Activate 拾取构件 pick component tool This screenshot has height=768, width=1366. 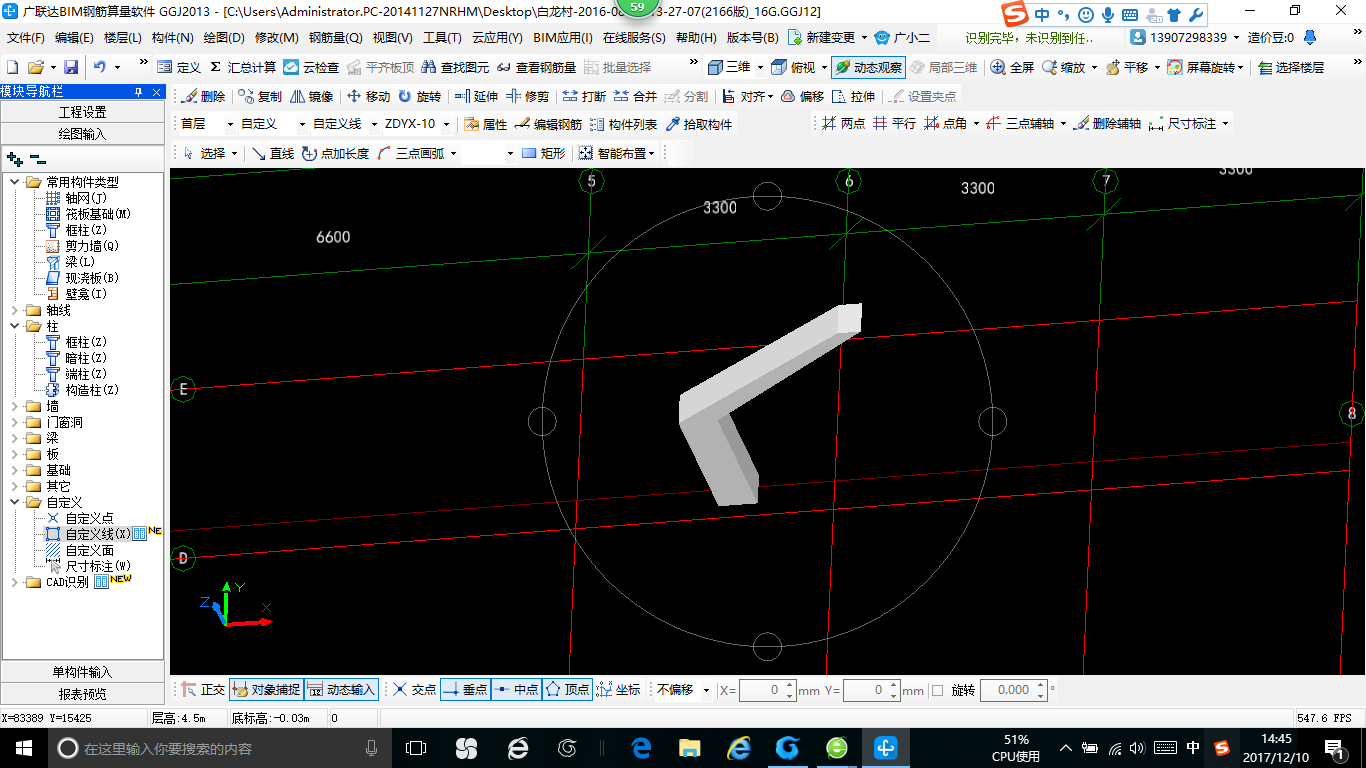pyautogui.click(x=699, y=124)
